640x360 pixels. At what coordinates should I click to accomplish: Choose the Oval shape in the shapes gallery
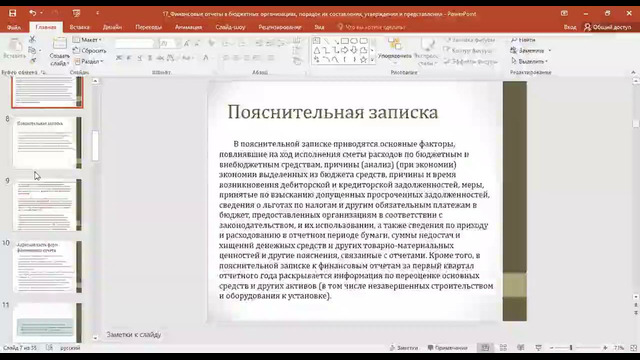354,41
